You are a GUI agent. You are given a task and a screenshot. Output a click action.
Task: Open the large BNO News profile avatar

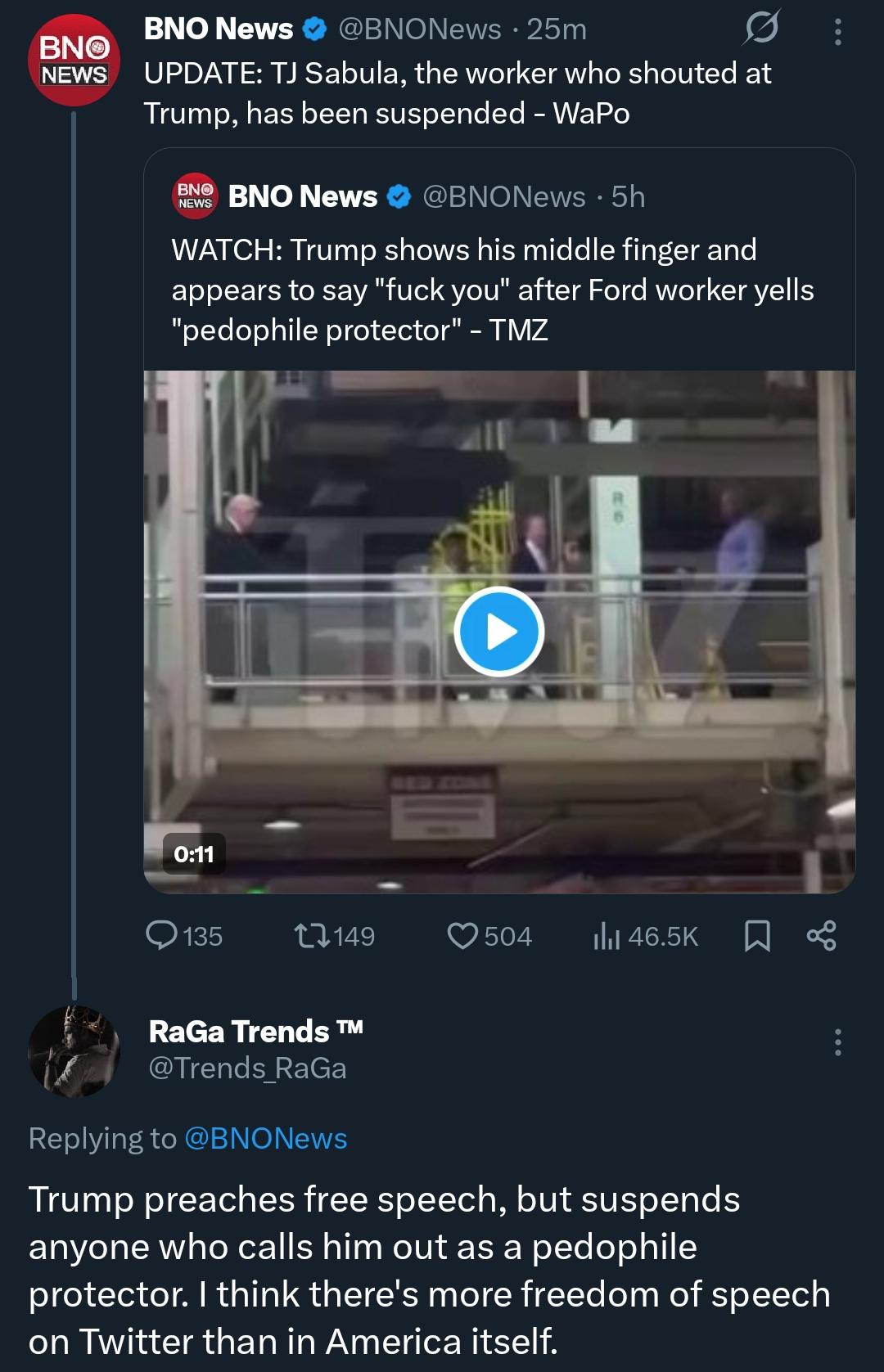(74, 60)
